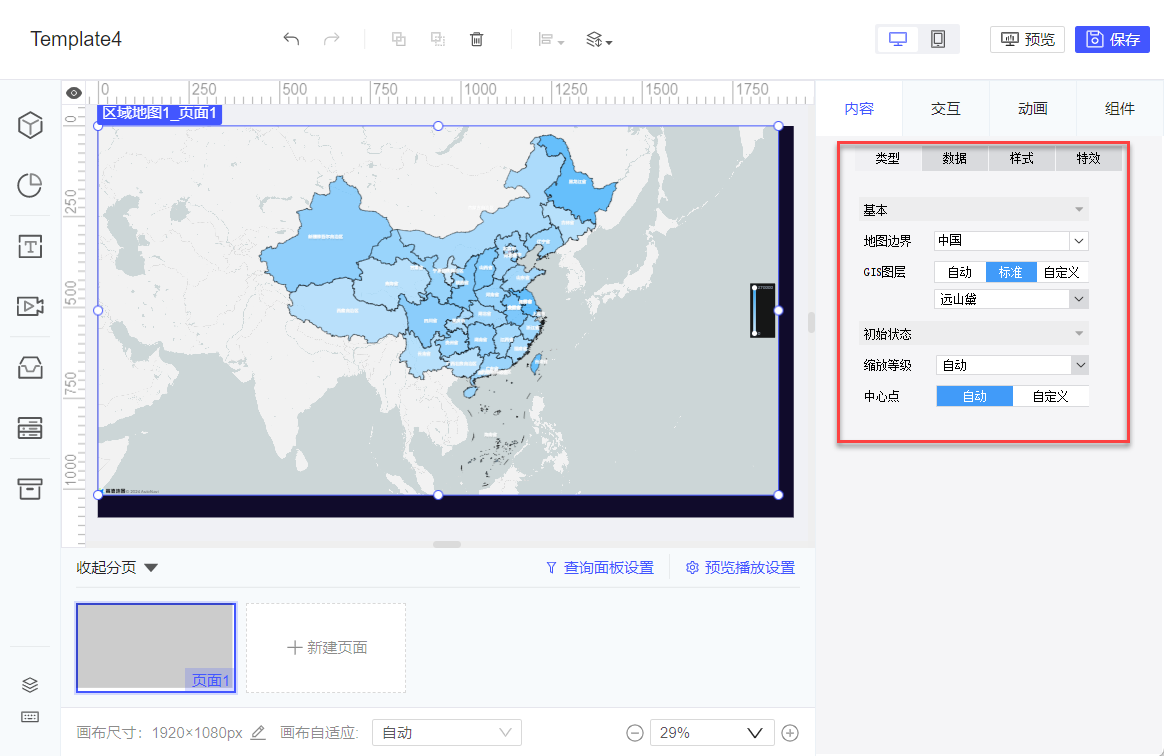This screenshot has width=1164, height=756.
Task: Click the ungroup components icon
Action: point(438,39)
